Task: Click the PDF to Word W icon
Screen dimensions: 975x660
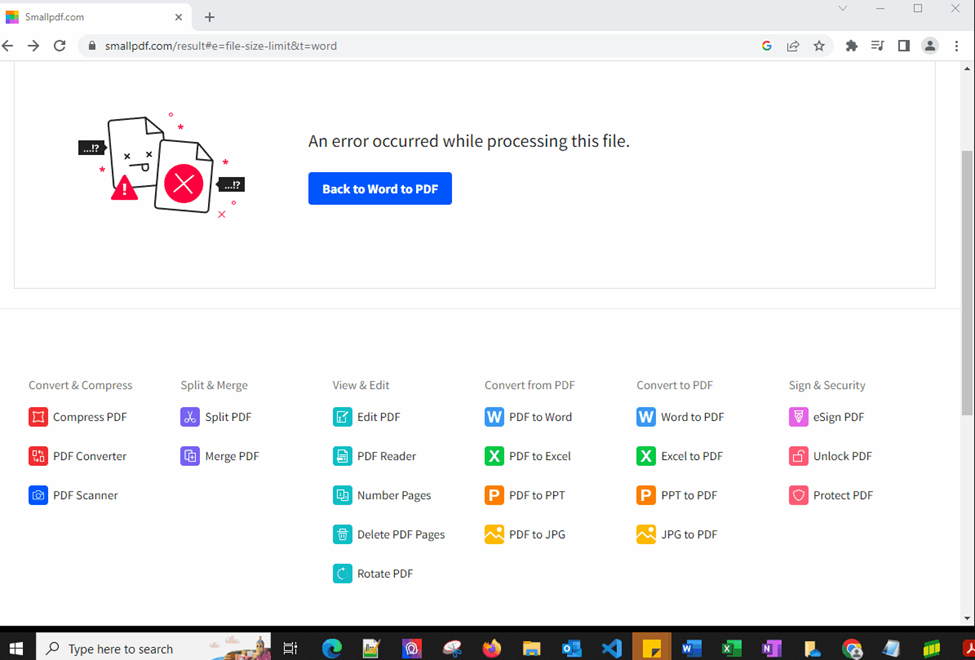Action: coord(494,417)
